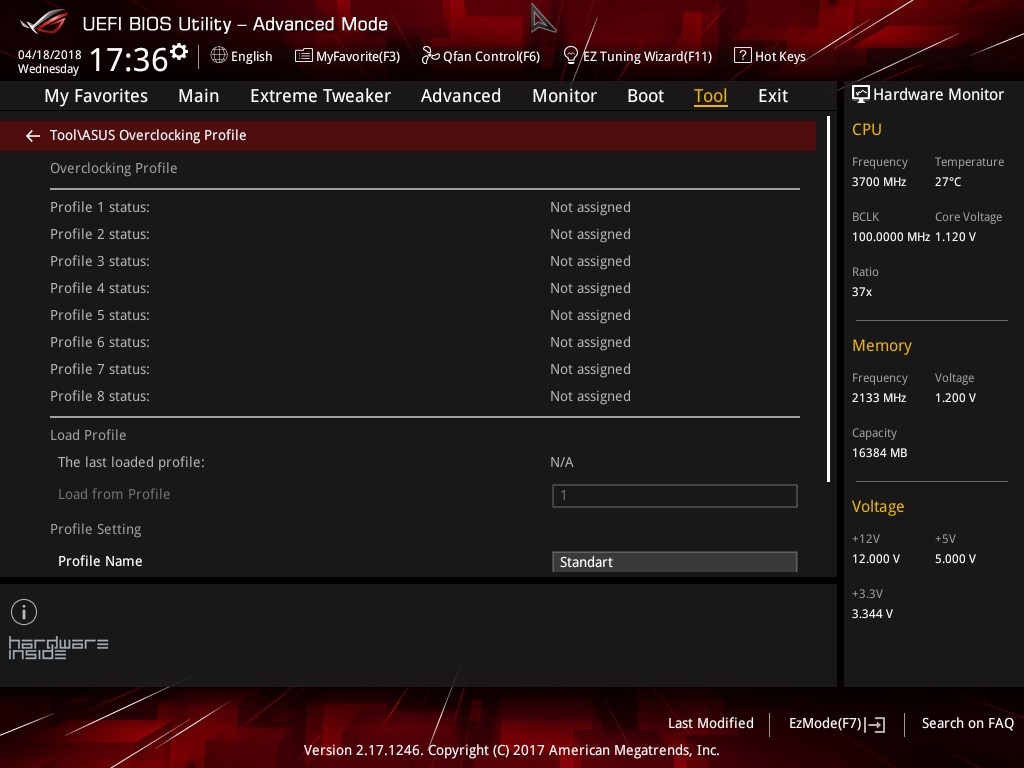
Task: Select the Profile 7 status row
Action: point(424,369)
